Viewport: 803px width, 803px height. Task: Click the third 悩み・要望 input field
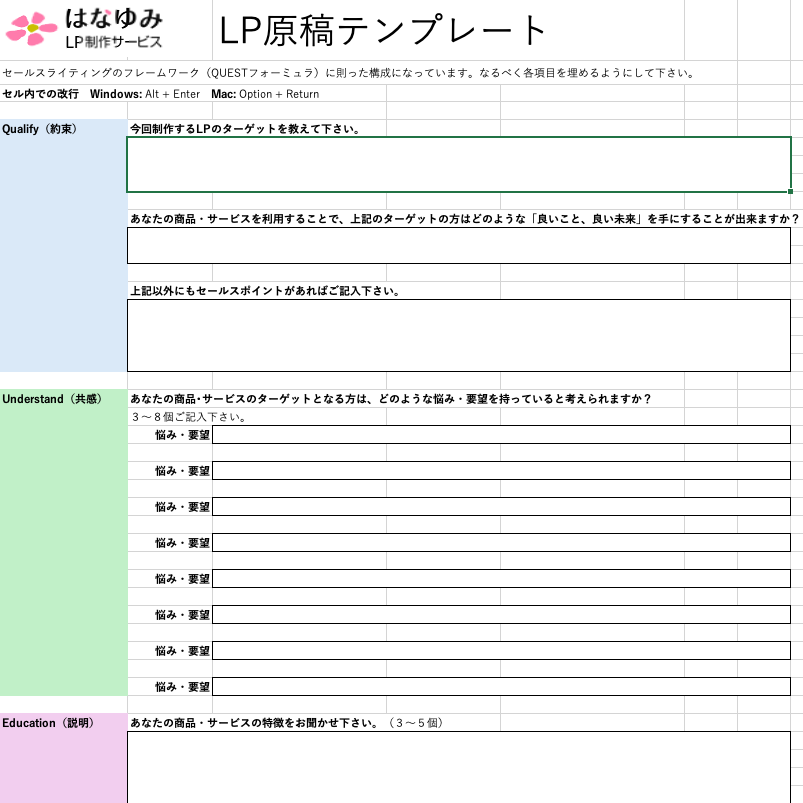tap(500, 507)
